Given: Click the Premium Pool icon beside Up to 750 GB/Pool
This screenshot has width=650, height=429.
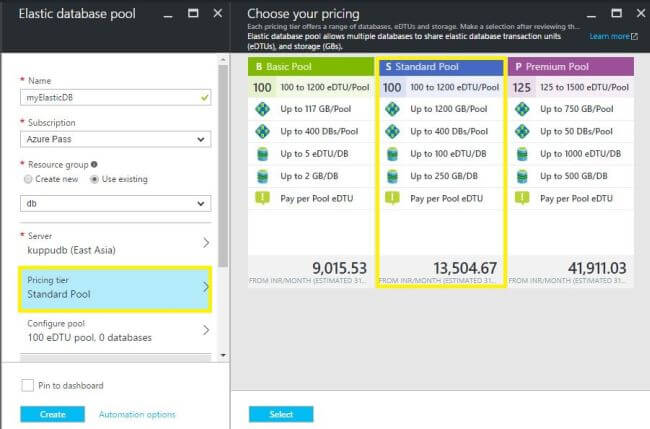Looking at the screenshot, I should tap(522, 109).
